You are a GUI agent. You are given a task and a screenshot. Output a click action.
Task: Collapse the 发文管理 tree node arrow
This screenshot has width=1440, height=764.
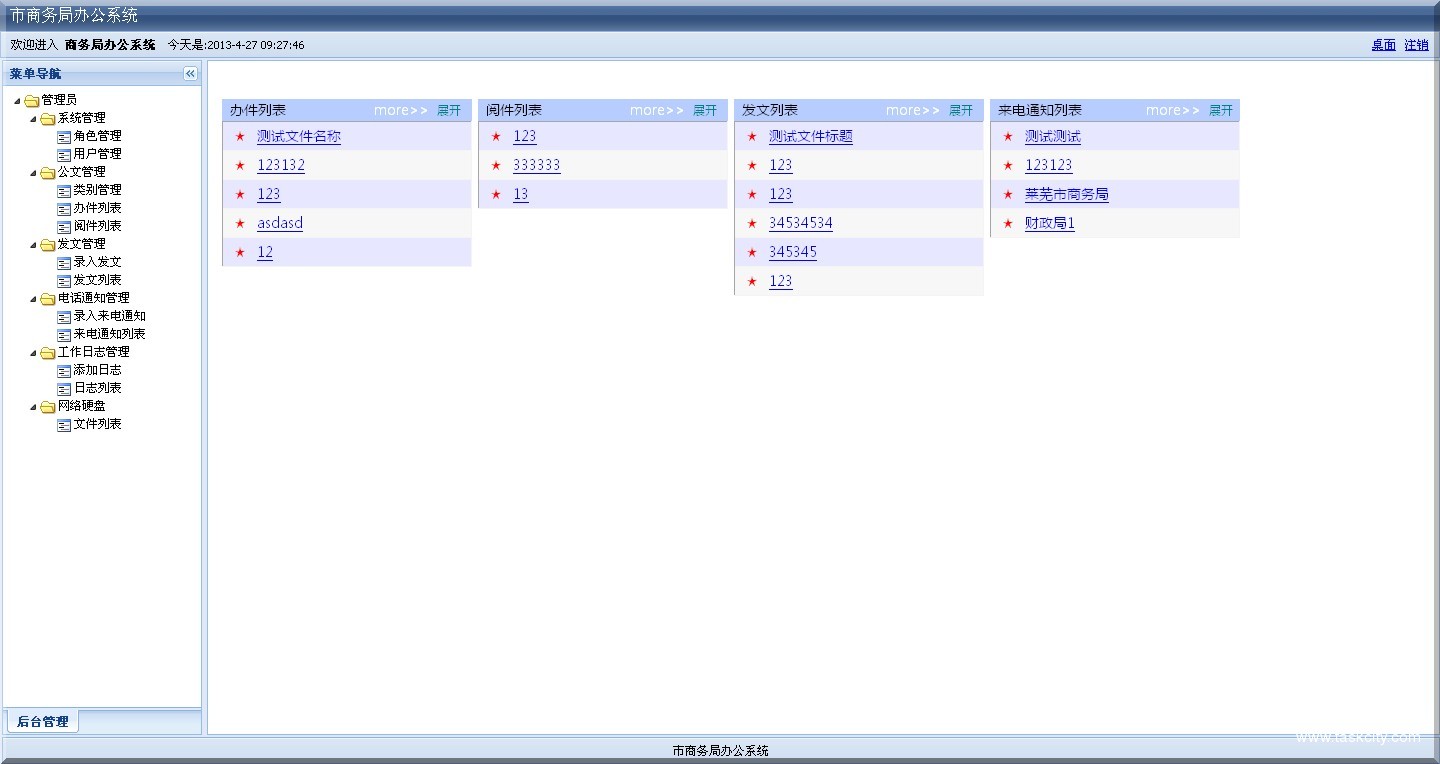point(33,245)
